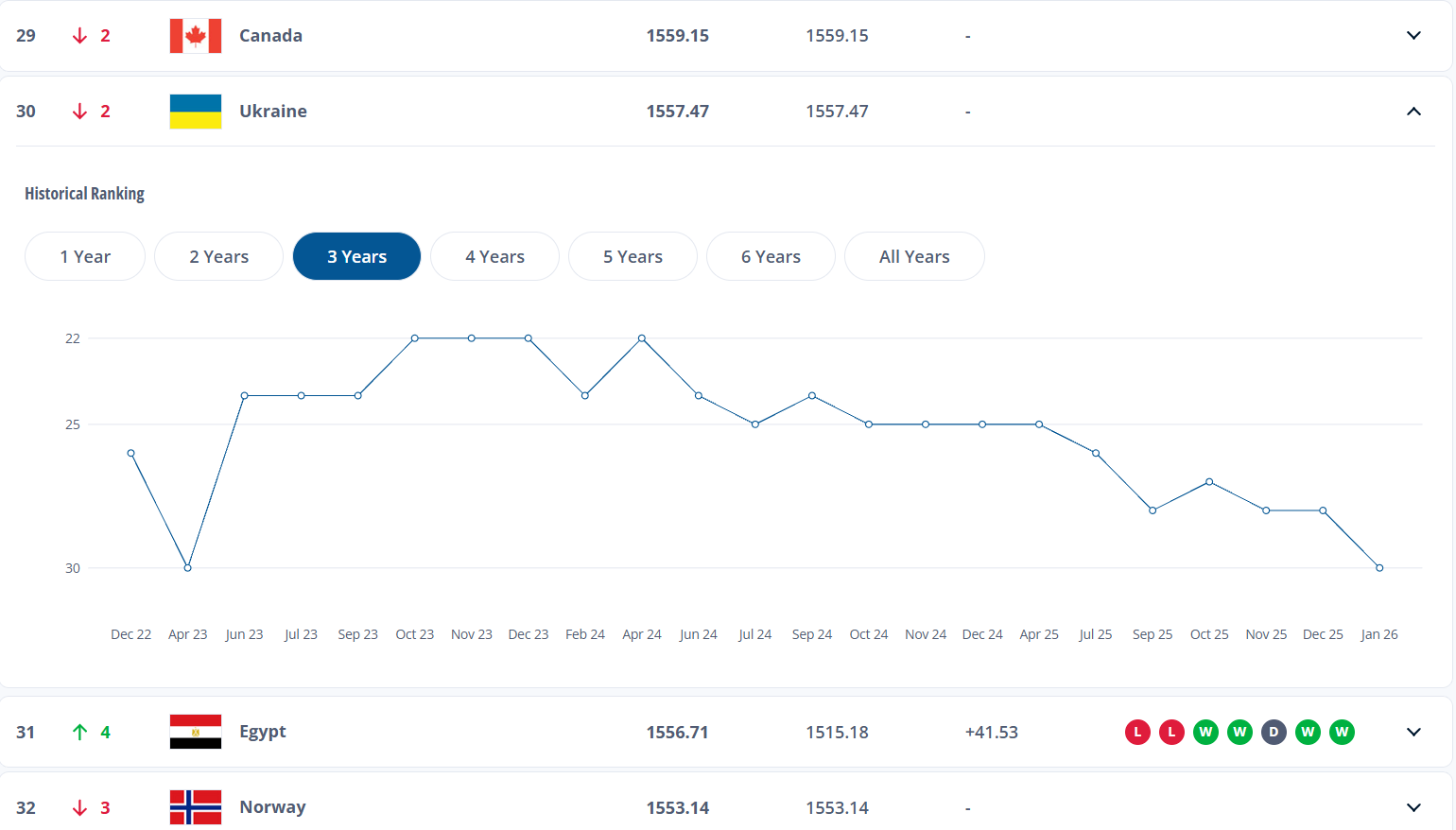Expand the Norway row chevron
This screenshot has height=830, width=1456.
[1413, 807]
